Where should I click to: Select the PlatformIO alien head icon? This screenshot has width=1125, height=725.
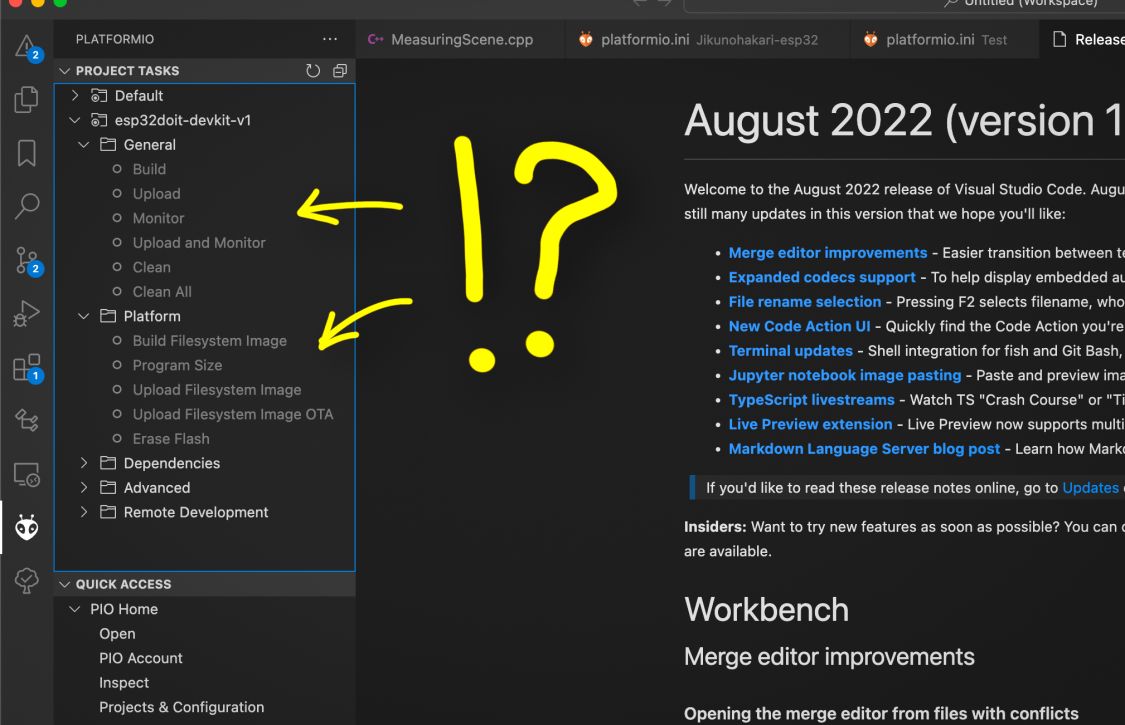coord(27,528)
